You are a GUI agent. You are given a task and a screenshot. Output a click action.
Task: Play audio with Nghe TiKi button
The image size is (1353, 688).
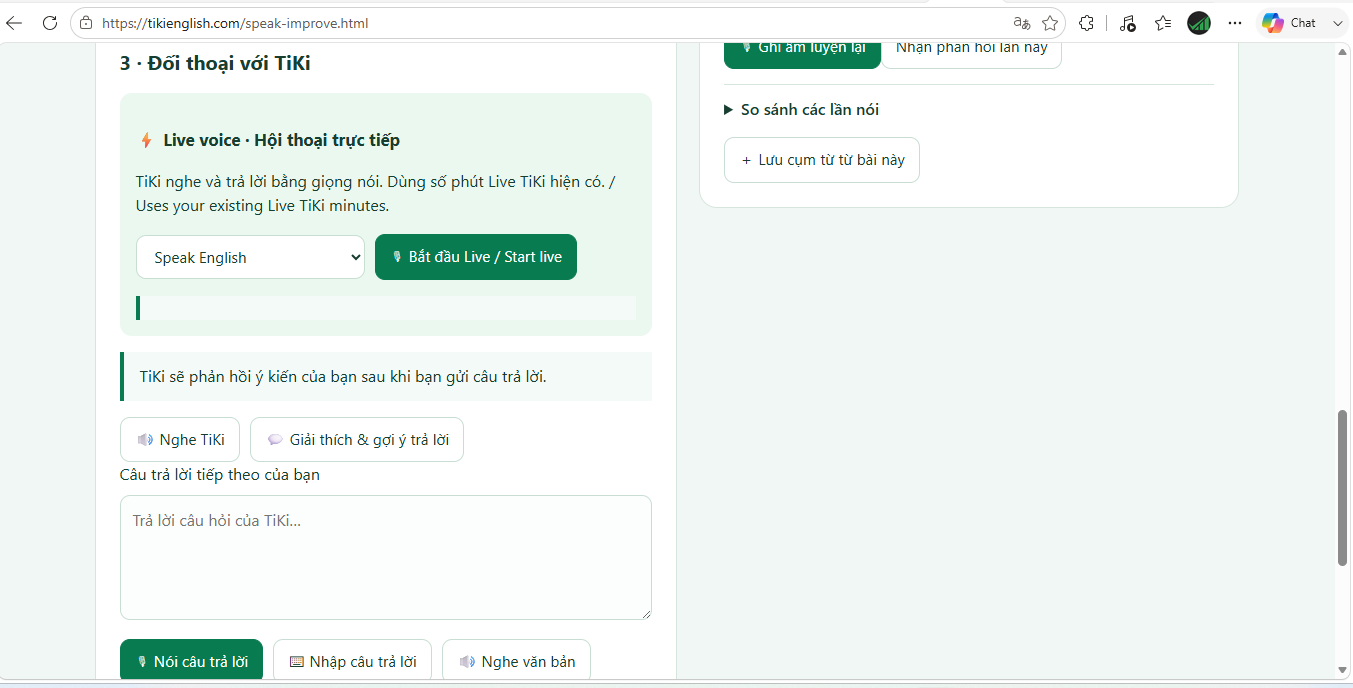[x=180, y=439]
